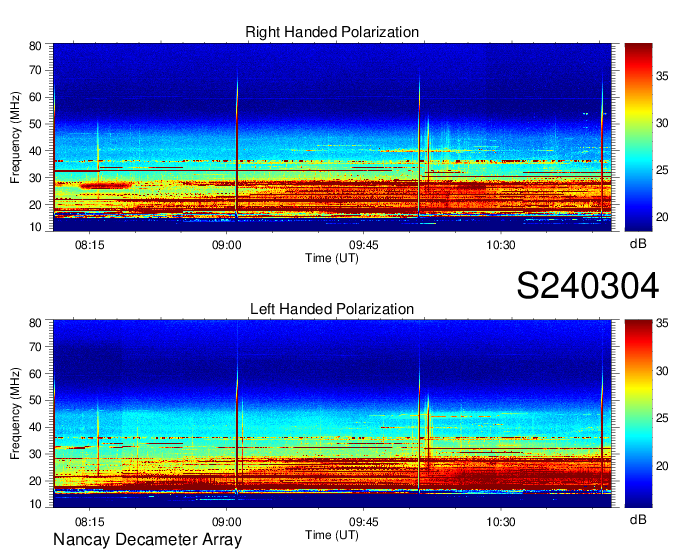Click the "Nancay Decameter Array" caption
Viewport: 680px width, 552px height.
coord(147,539)
